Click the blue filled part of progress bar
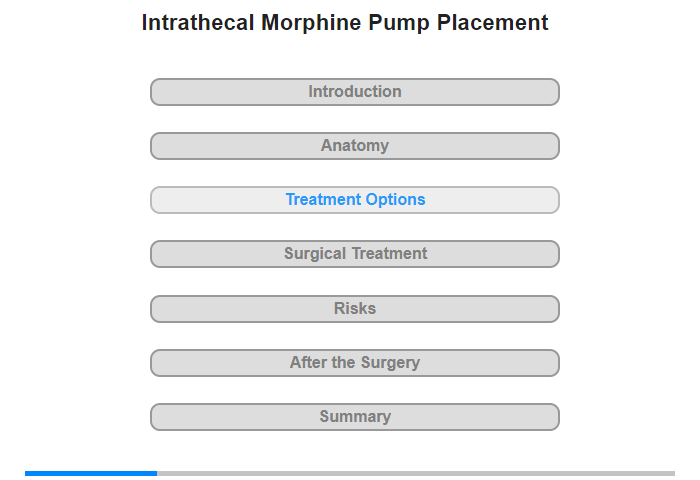 [91, 473]
